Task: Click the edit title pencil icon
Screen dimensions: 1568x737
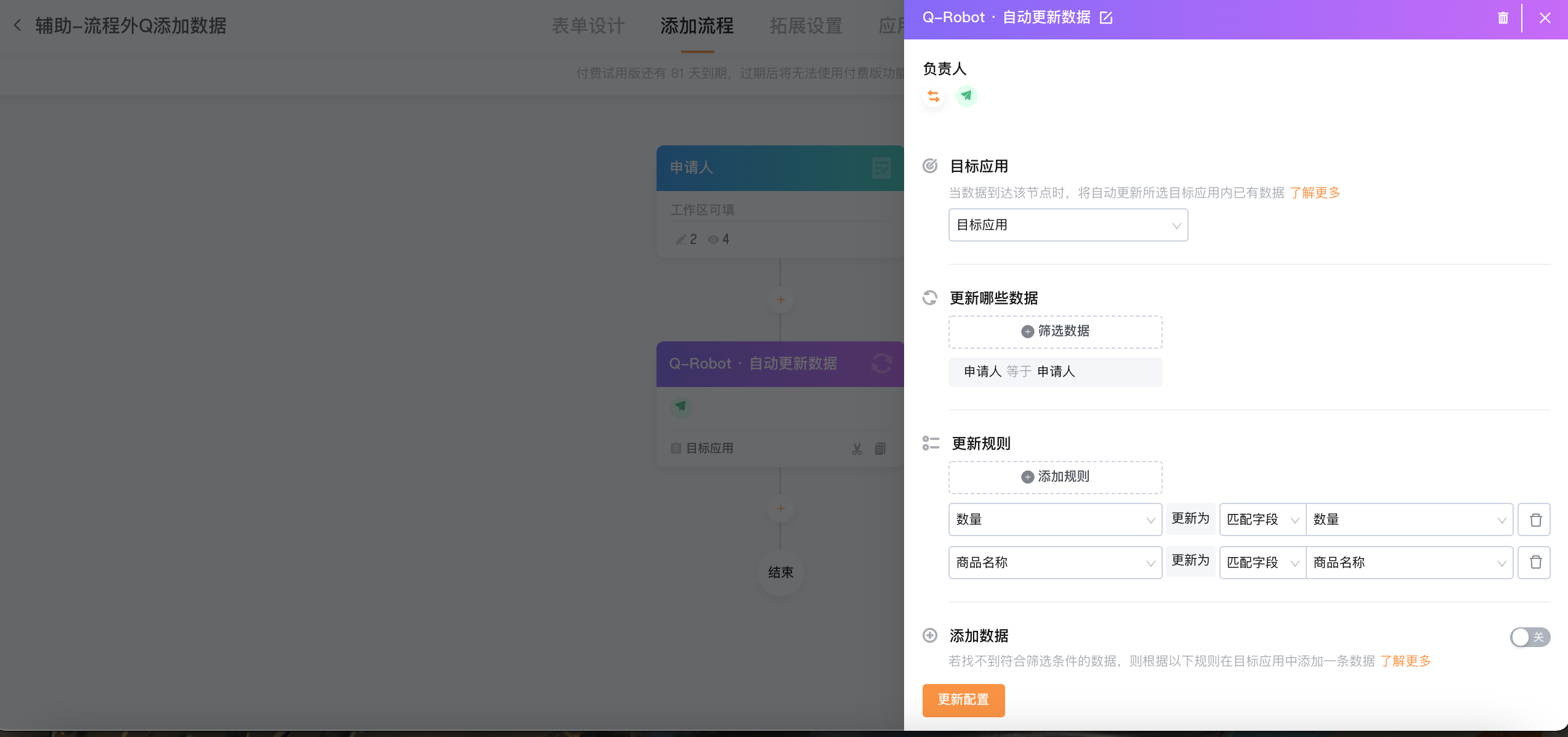Action: pos(1106,18)
